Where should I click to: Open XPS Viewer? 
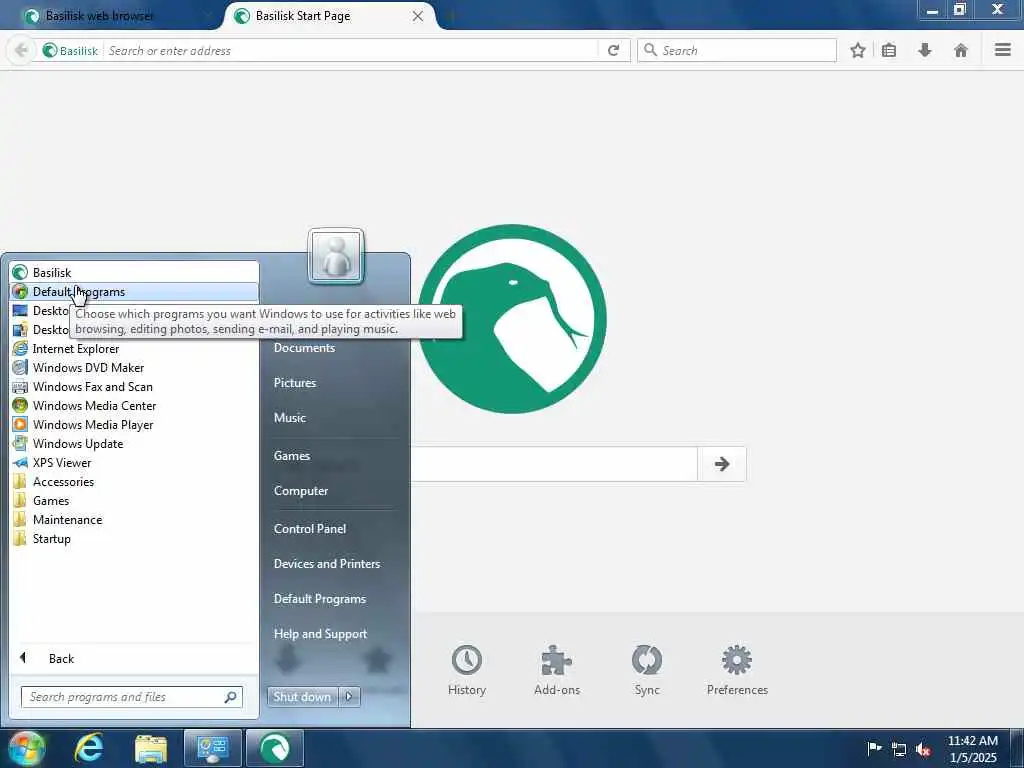(134, 462)
